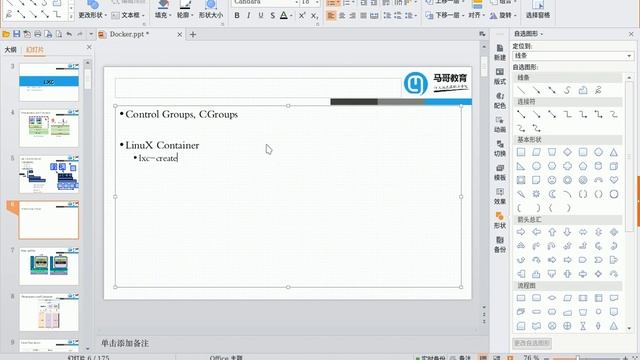The image size is (640, 360).
Task: Select slide 5 thumbnail
Action: click(x=49, y=174)
